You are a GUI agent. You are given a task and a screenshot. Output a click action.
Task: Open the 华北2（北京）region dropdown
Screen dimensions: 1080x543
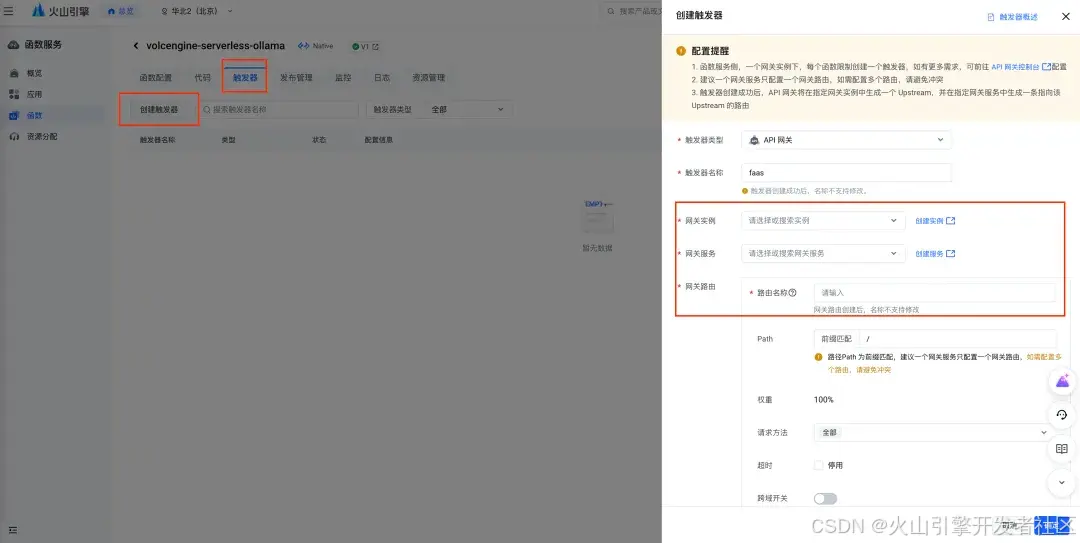point(196,11)
